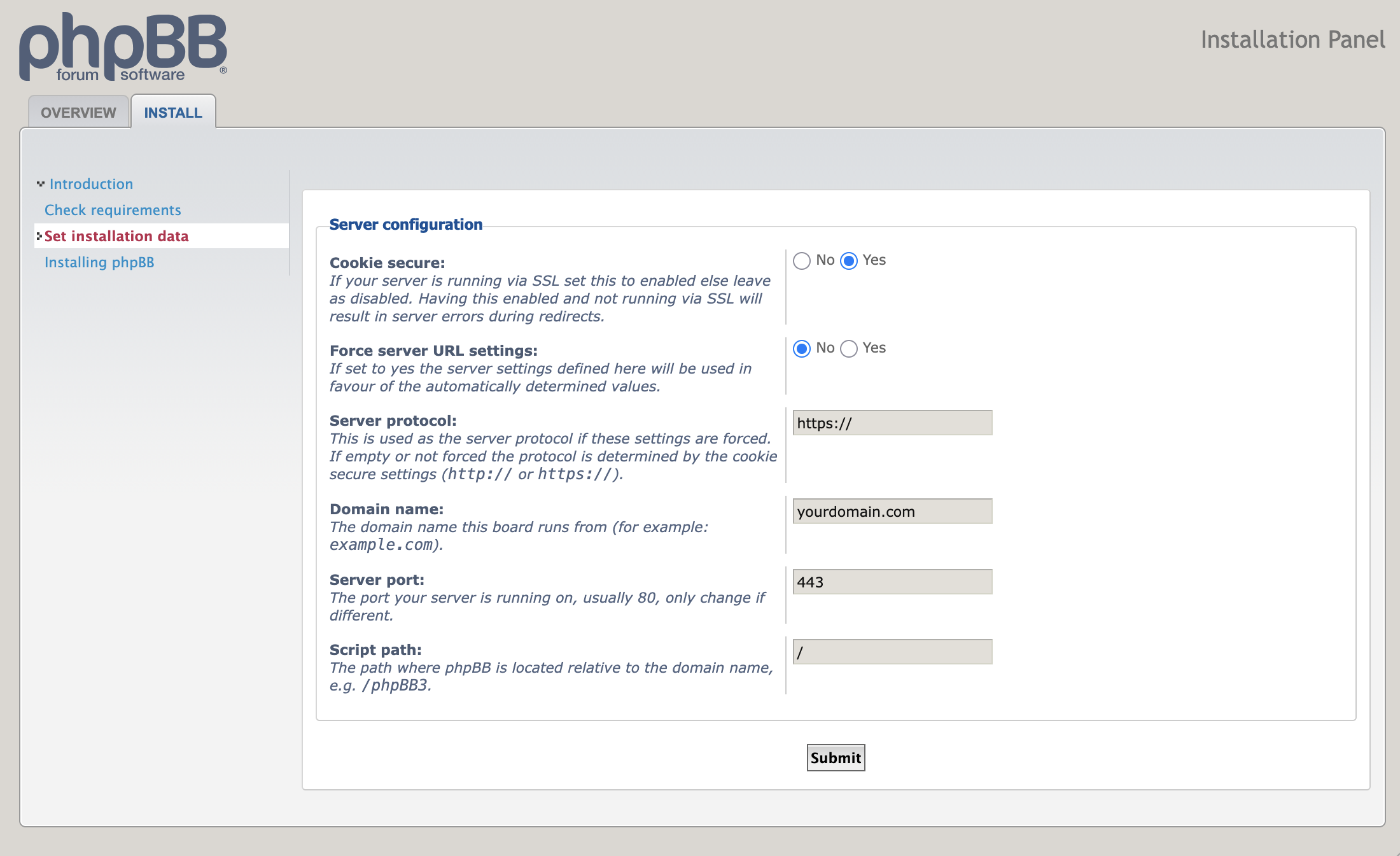Select No for Cookie secure
The image size is (1400, 856).
pyautogui.click(x=802, y=261)
